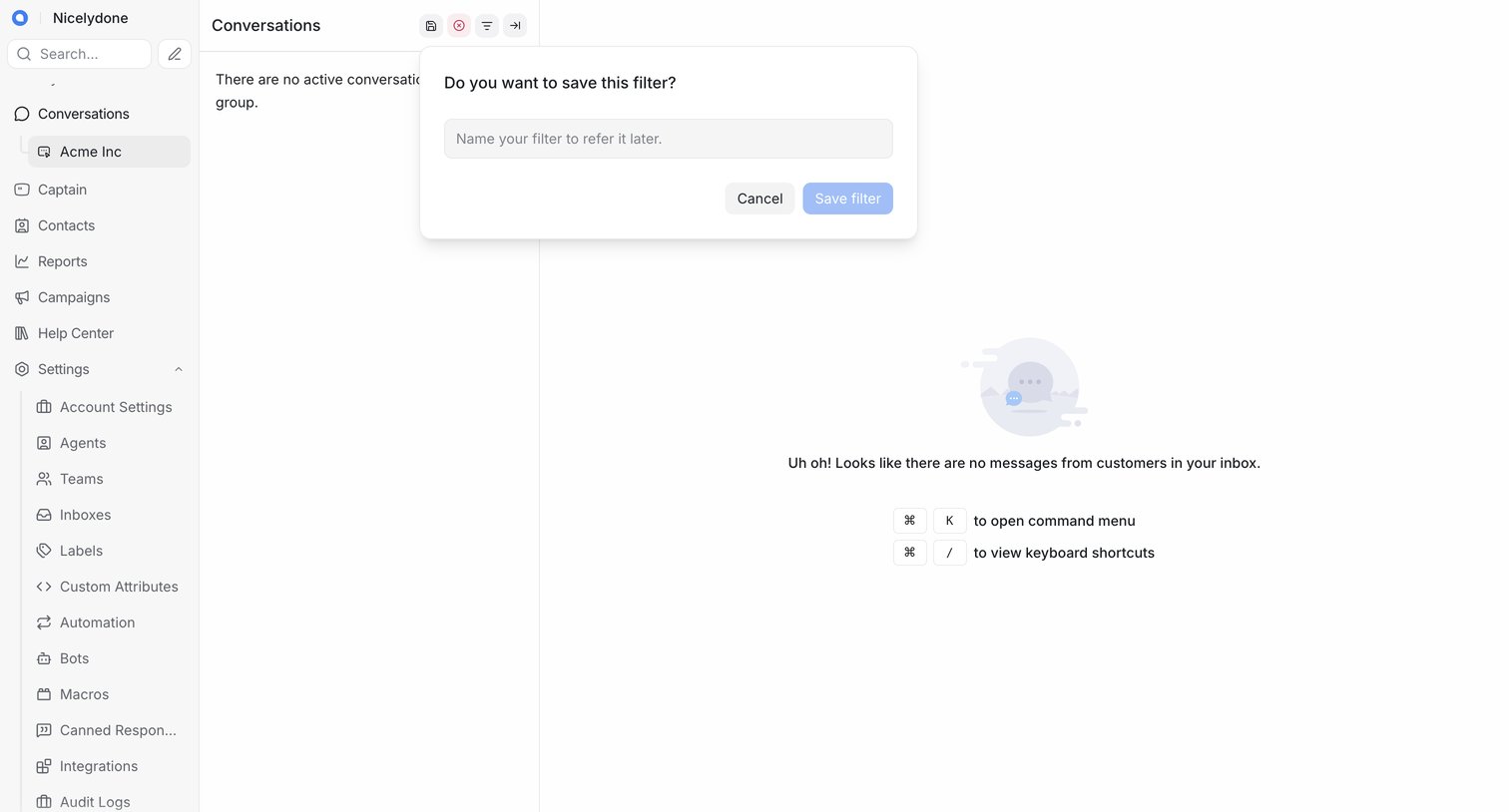Click the save filter icon in Conversations header
Screen dimensions: 1509x812
tap(431, 26)
